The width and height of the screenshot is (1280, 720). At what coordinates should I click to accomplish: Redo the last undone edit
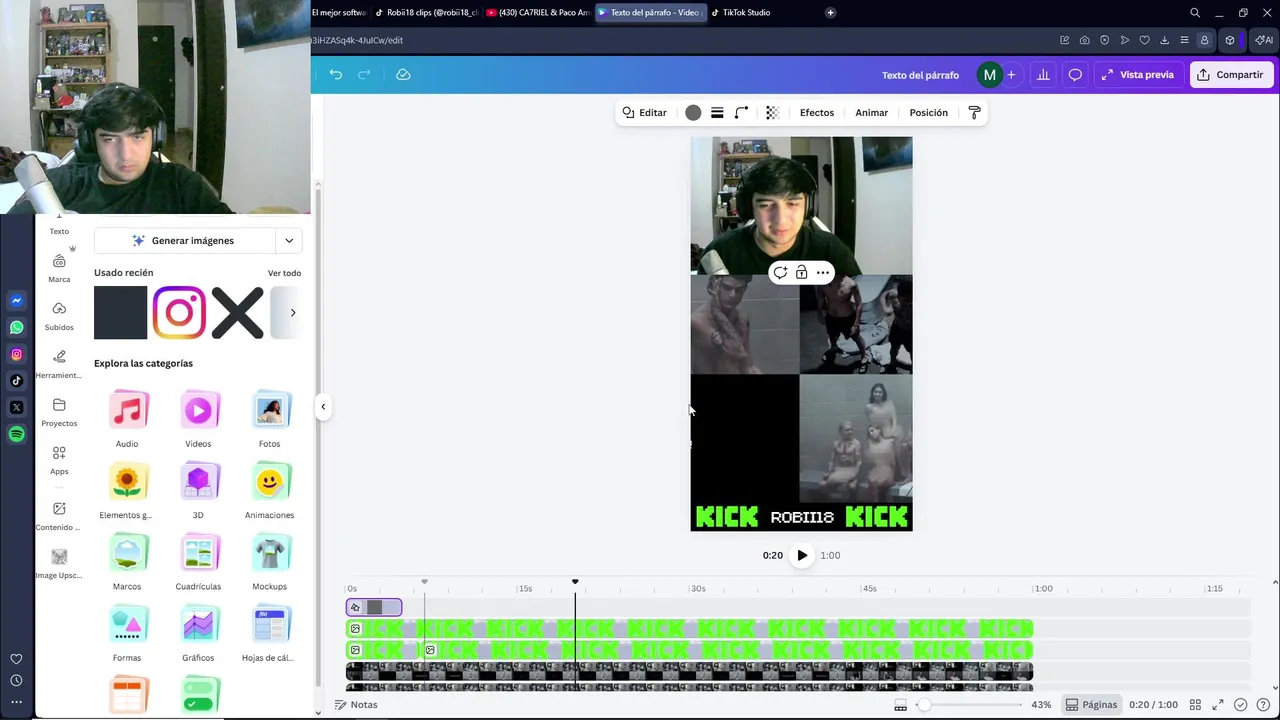click(364, 75)
